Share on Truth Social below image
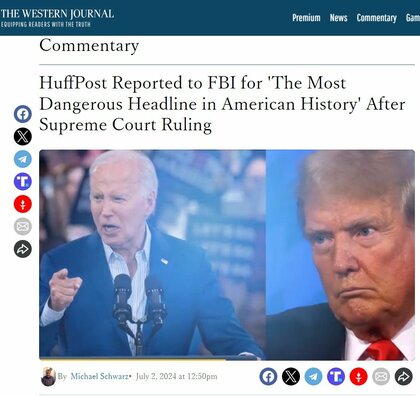The image size is (420, 396). (x=336, y=377)
